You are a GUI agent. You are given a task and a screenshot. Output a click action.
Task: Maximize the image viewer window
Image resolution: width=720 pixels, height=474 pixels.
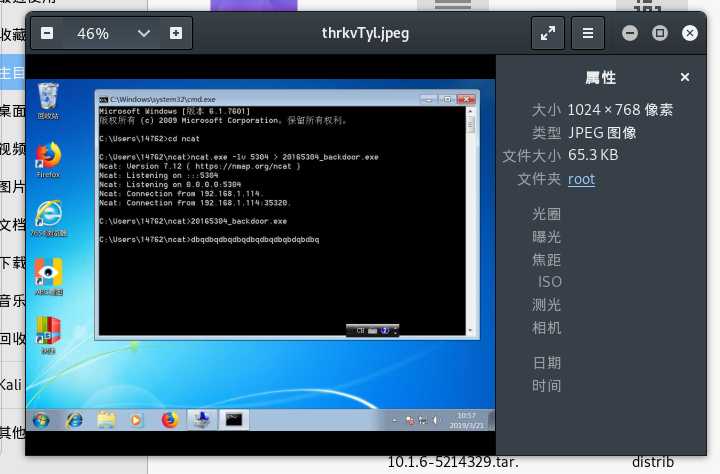coord(660,33)
